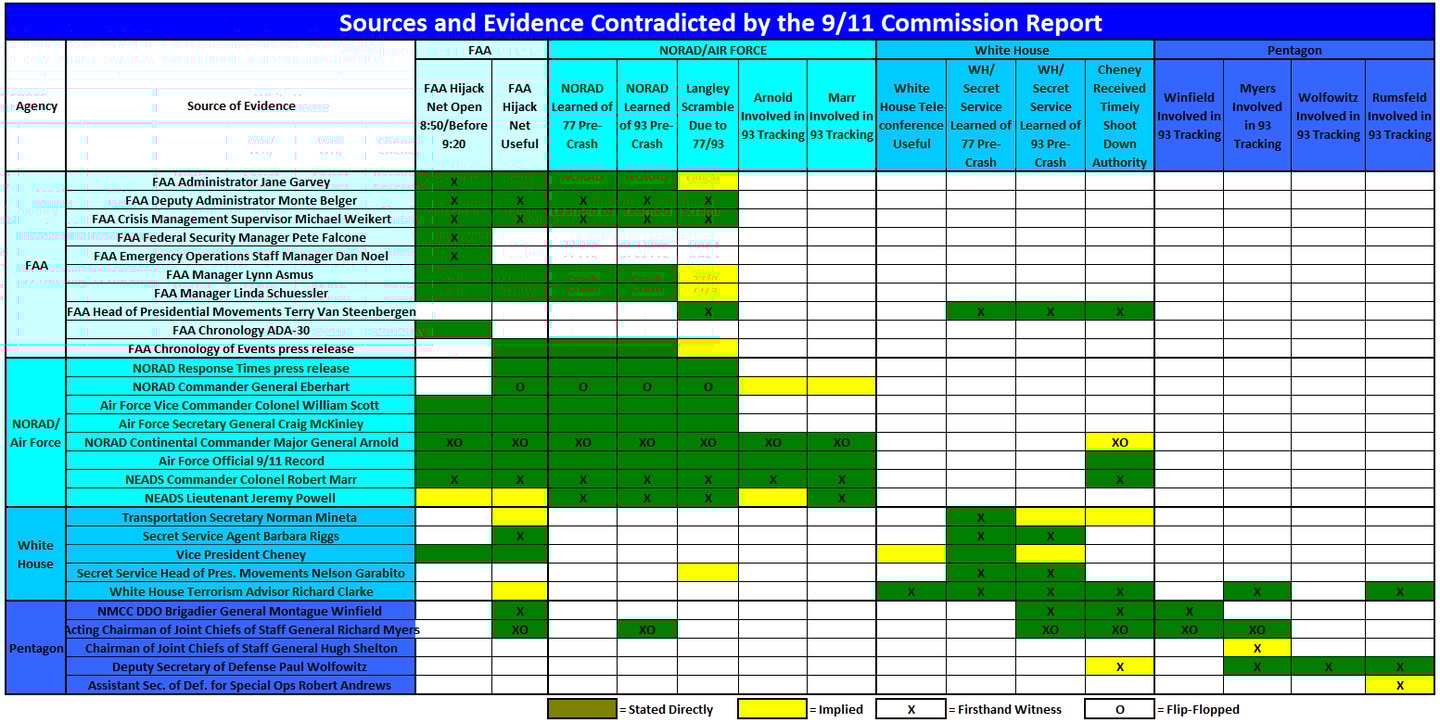
Task: Select column header "Winfield Involved in 93 Tracking"
Action: 1189,116
